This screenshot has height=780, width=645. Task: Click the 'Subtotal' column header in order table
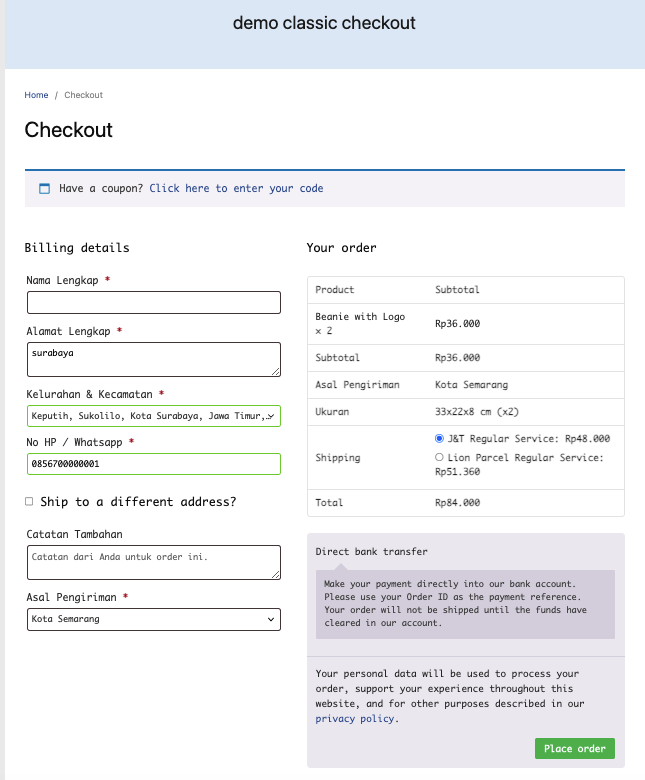[x=458, y=290]
